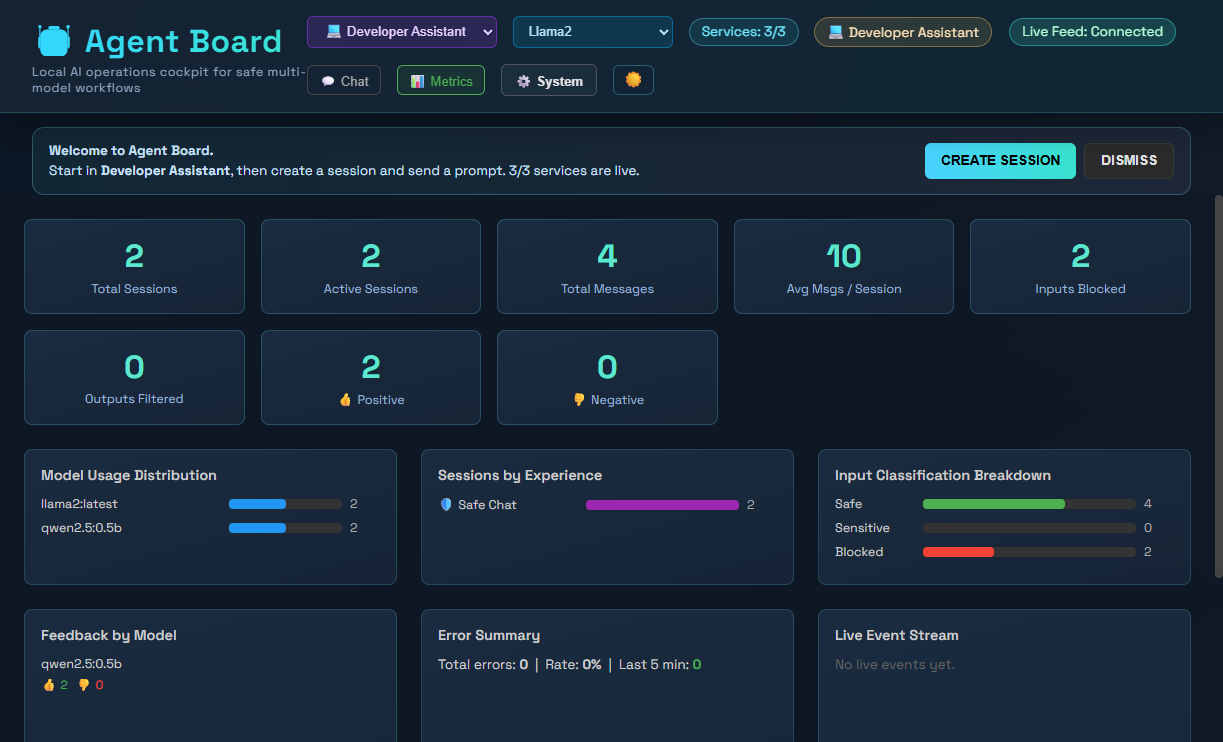The height and width of the screenshot is (742, 1223).
Task: Click the Sensitive classification bar
Action: (1029, 528)
